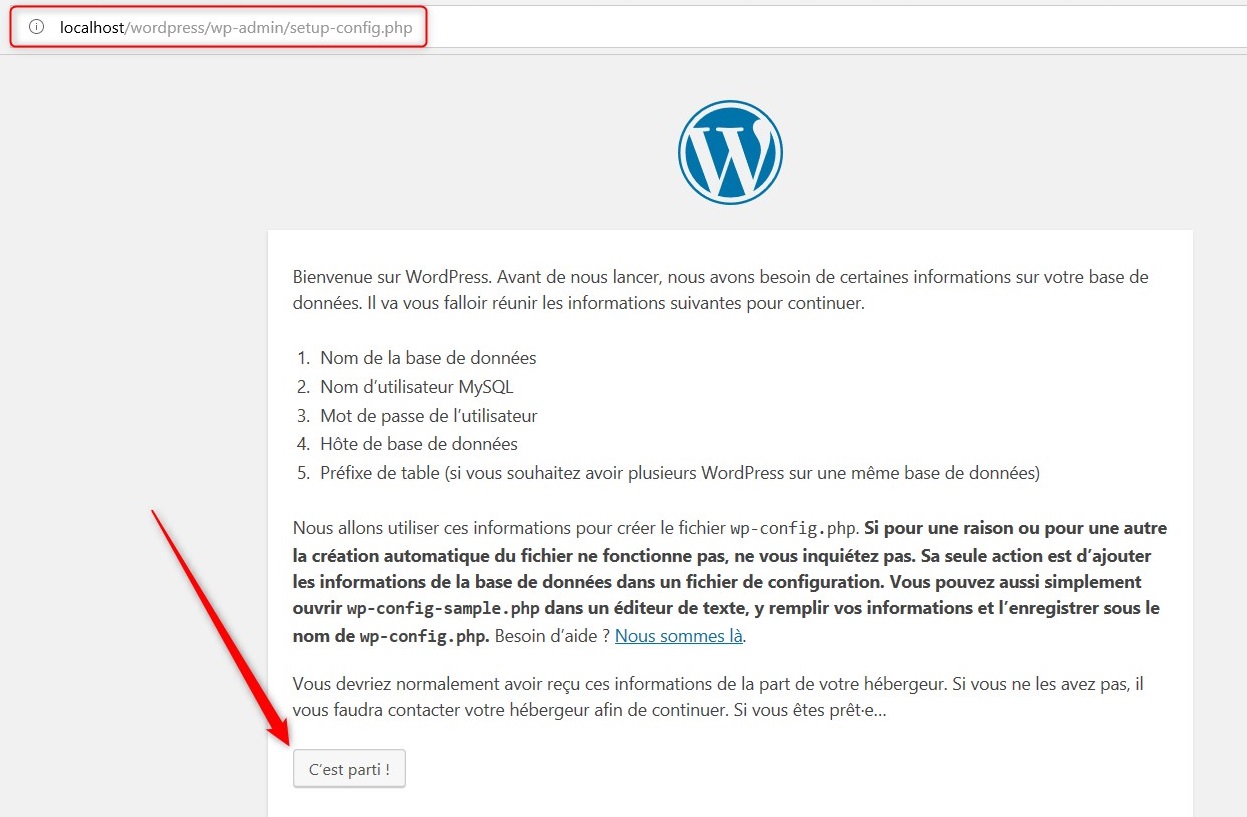Click the "Besoin d'aide ?" text
1247x817 pixels.
[551, 636]
